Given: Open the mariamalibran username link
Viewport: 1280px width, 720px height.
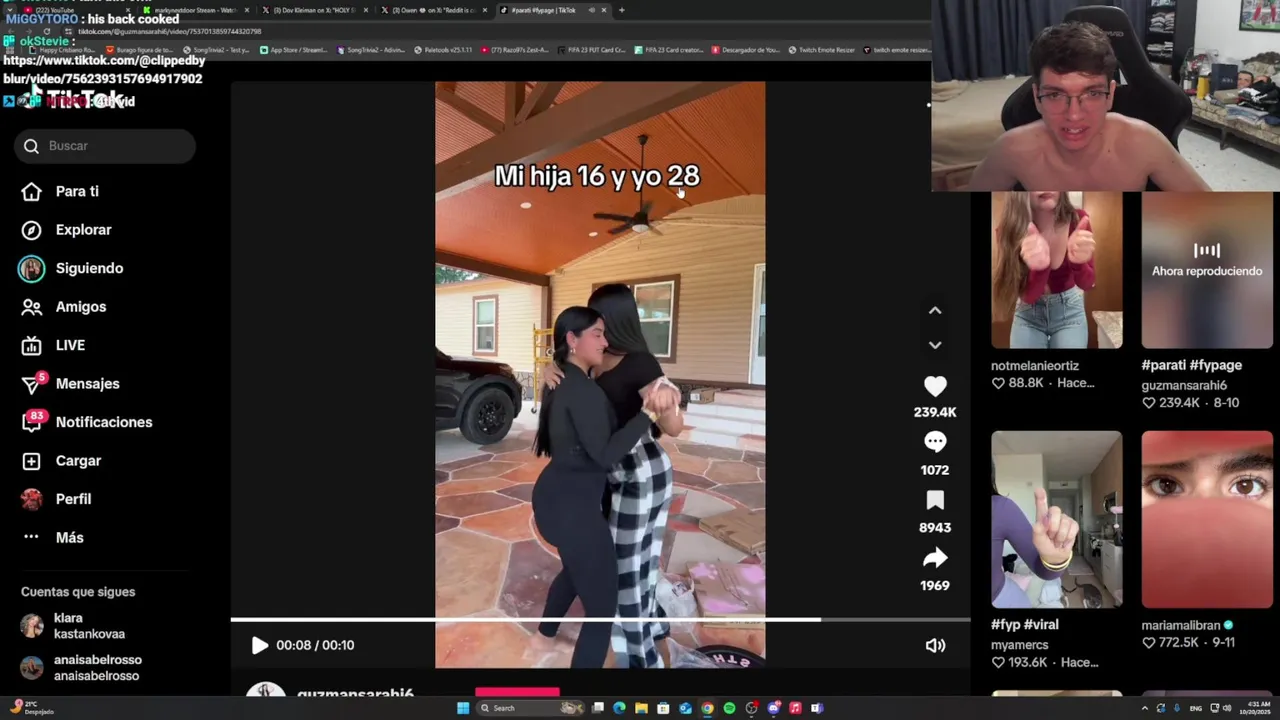Looking at the screenshot, I should coord(1181,625).
